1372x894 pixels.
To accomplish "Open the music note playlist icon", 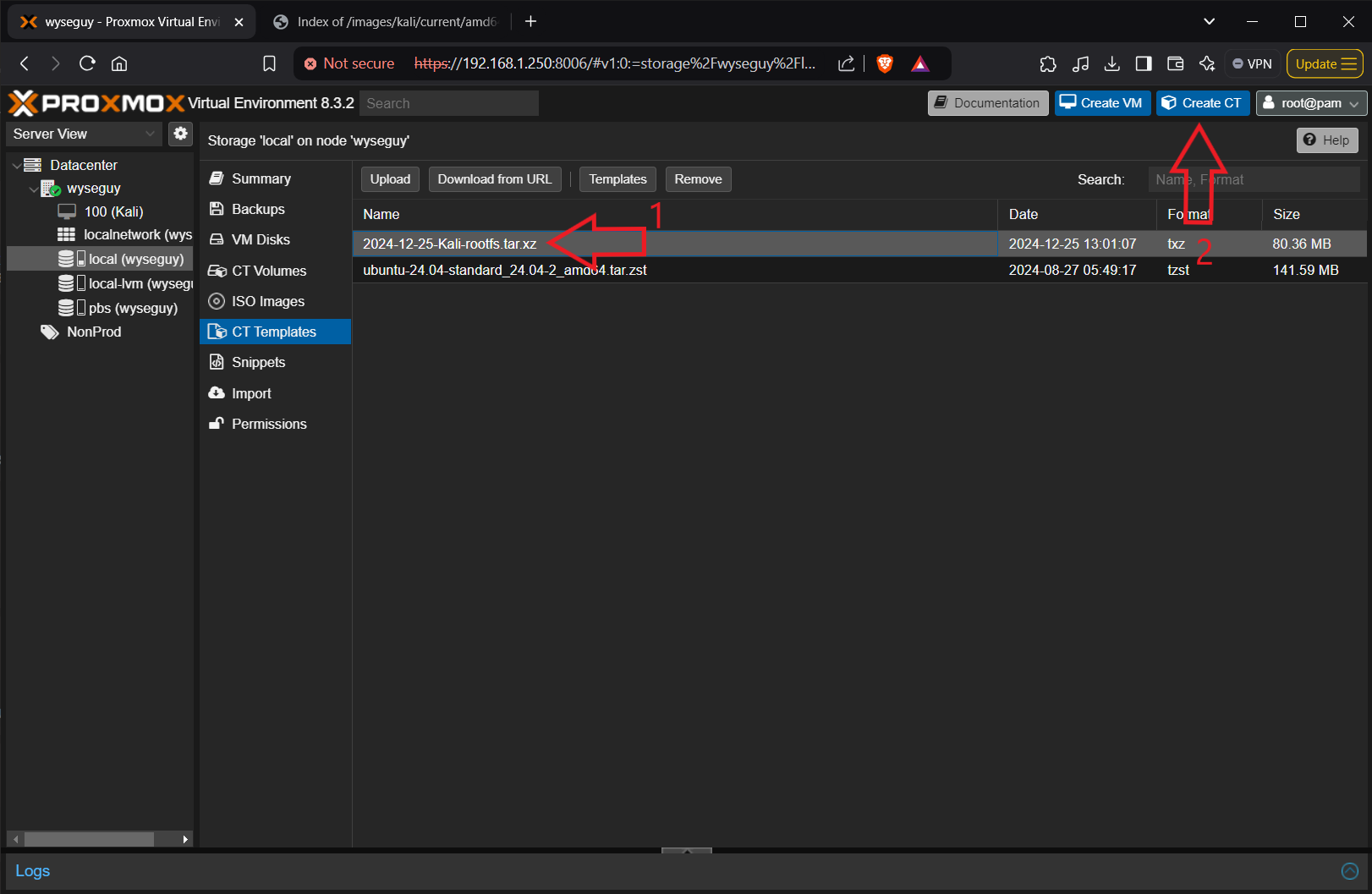I will click(x=1080, y=63).
